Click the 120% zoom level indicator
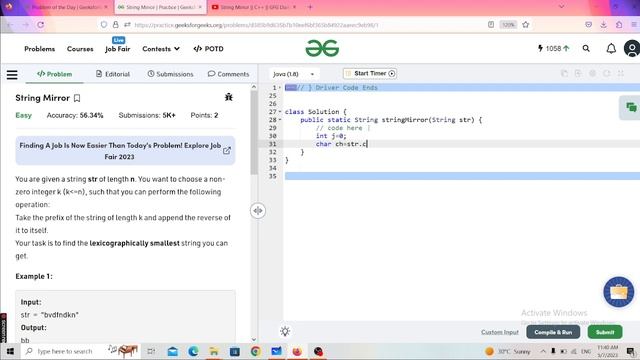 pos(508,25)
